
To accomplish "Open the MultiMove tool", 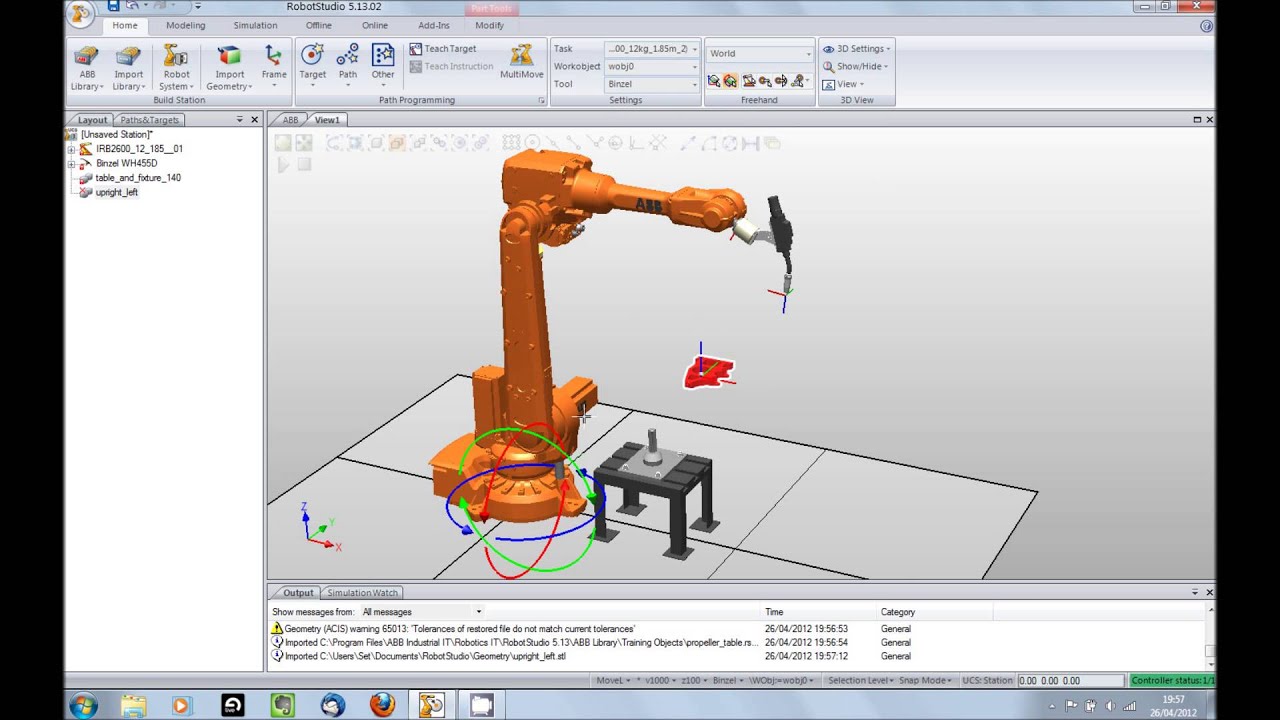I will coord(522,62).
